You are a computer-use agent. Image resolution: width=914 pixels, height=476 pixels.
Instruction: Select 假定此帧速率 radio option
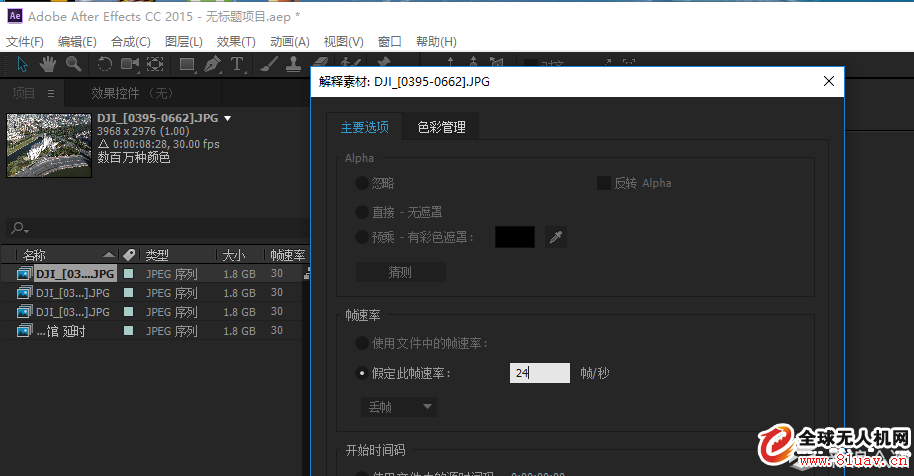(x=361, y=373)
